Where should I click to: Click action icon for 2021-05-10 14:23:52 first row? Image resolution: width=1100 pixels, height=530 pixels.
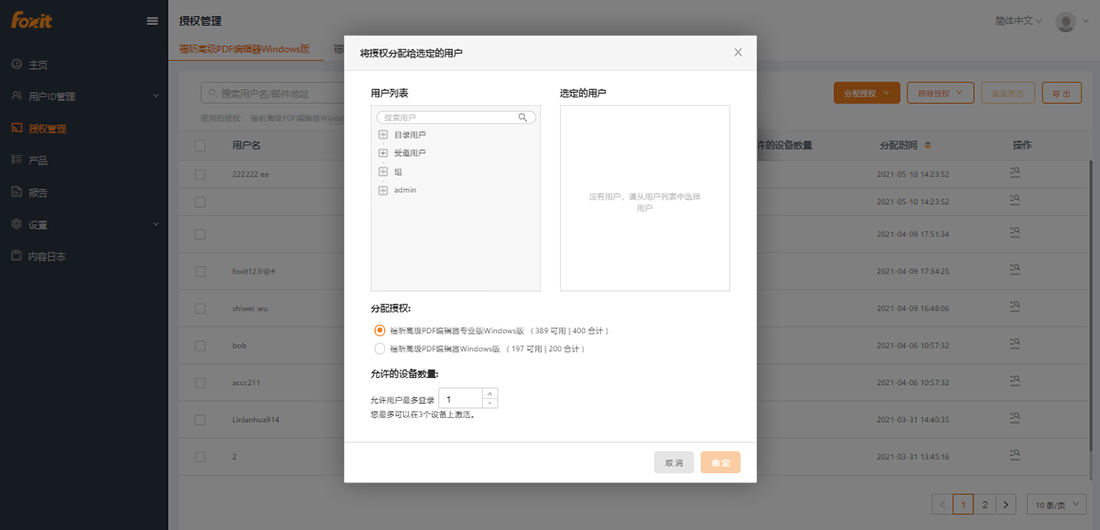pyautogui.click(x=1014, y=171)
